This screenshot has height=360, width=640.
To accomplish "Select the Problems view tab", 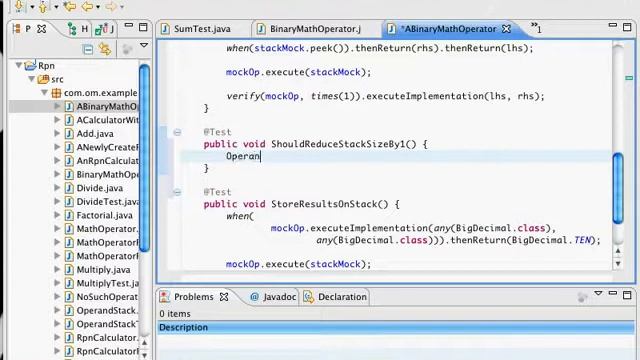I will [193, 297].
